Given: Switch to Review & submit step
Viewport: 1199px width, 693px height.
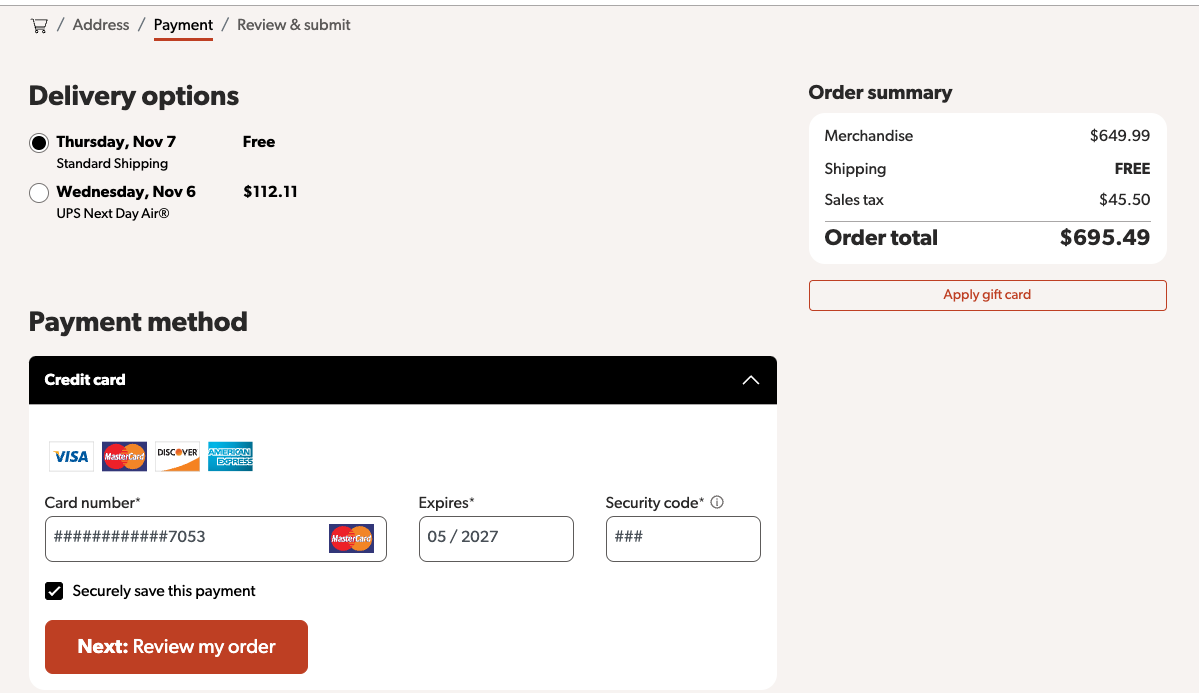Looking at the screenshot, I should pos(293,25).
